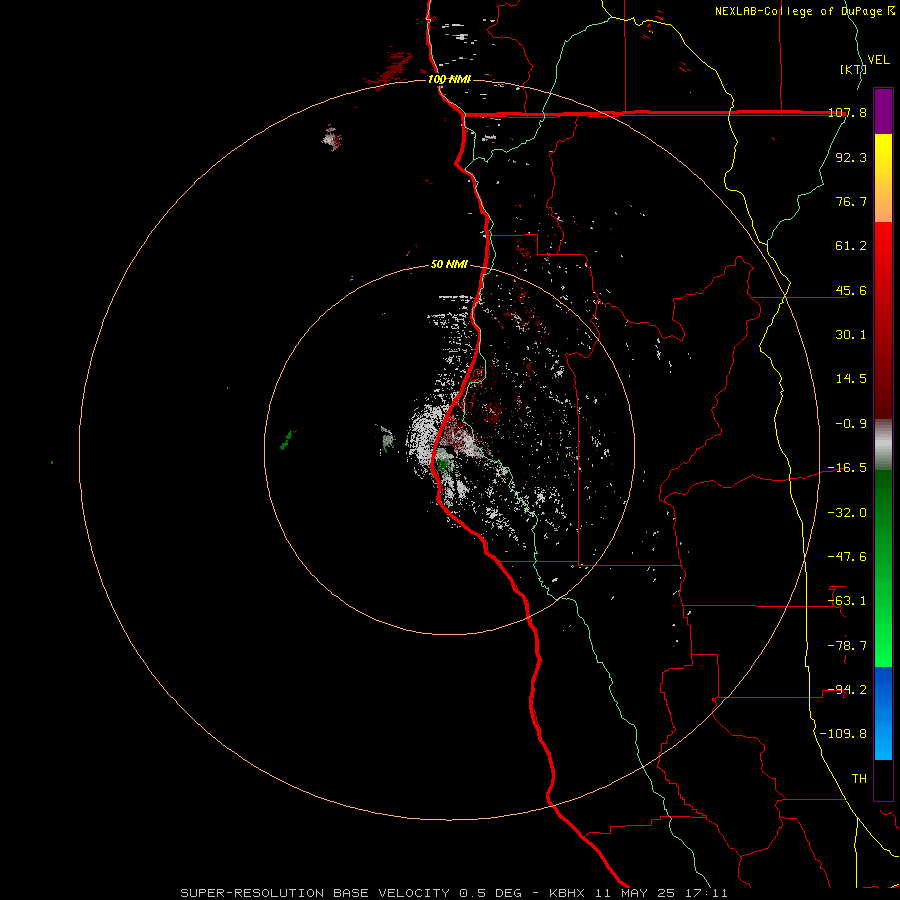
Task: Click the [KT] units label
Action: point(853,69)
